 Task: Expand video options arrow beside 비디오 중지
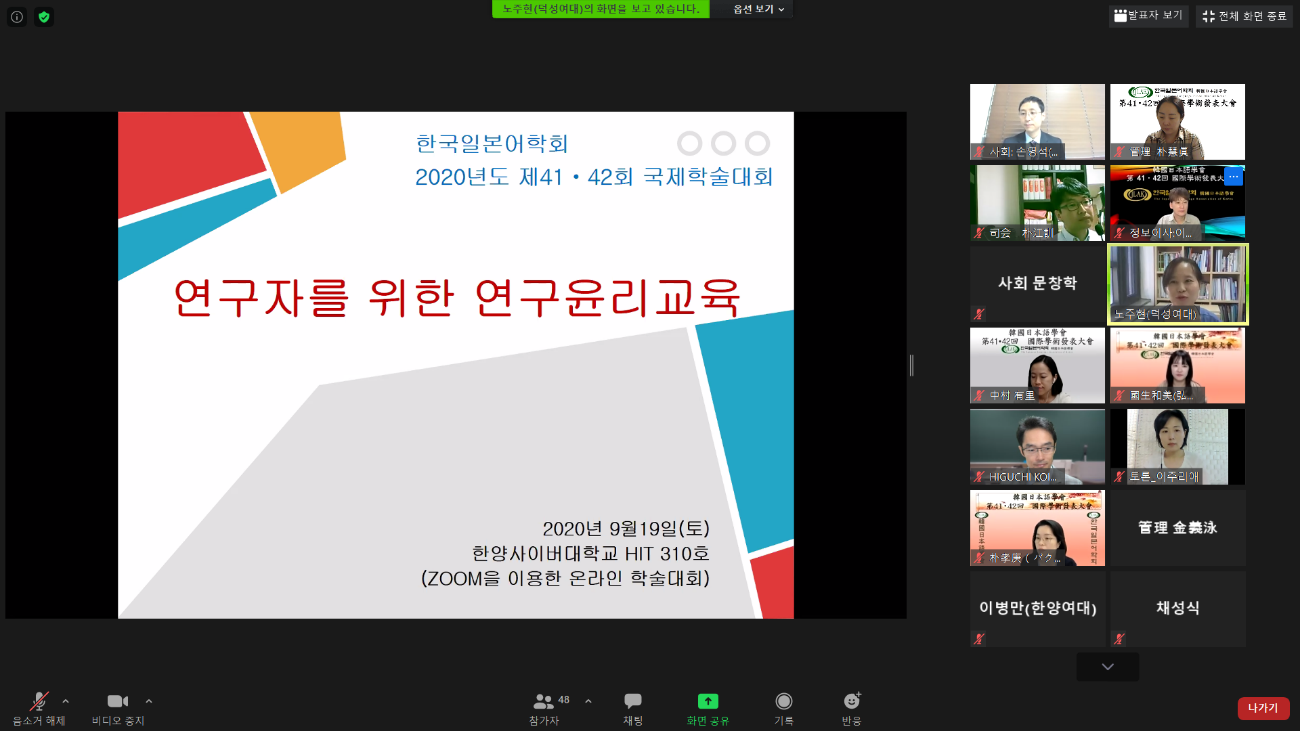[149, 701]
